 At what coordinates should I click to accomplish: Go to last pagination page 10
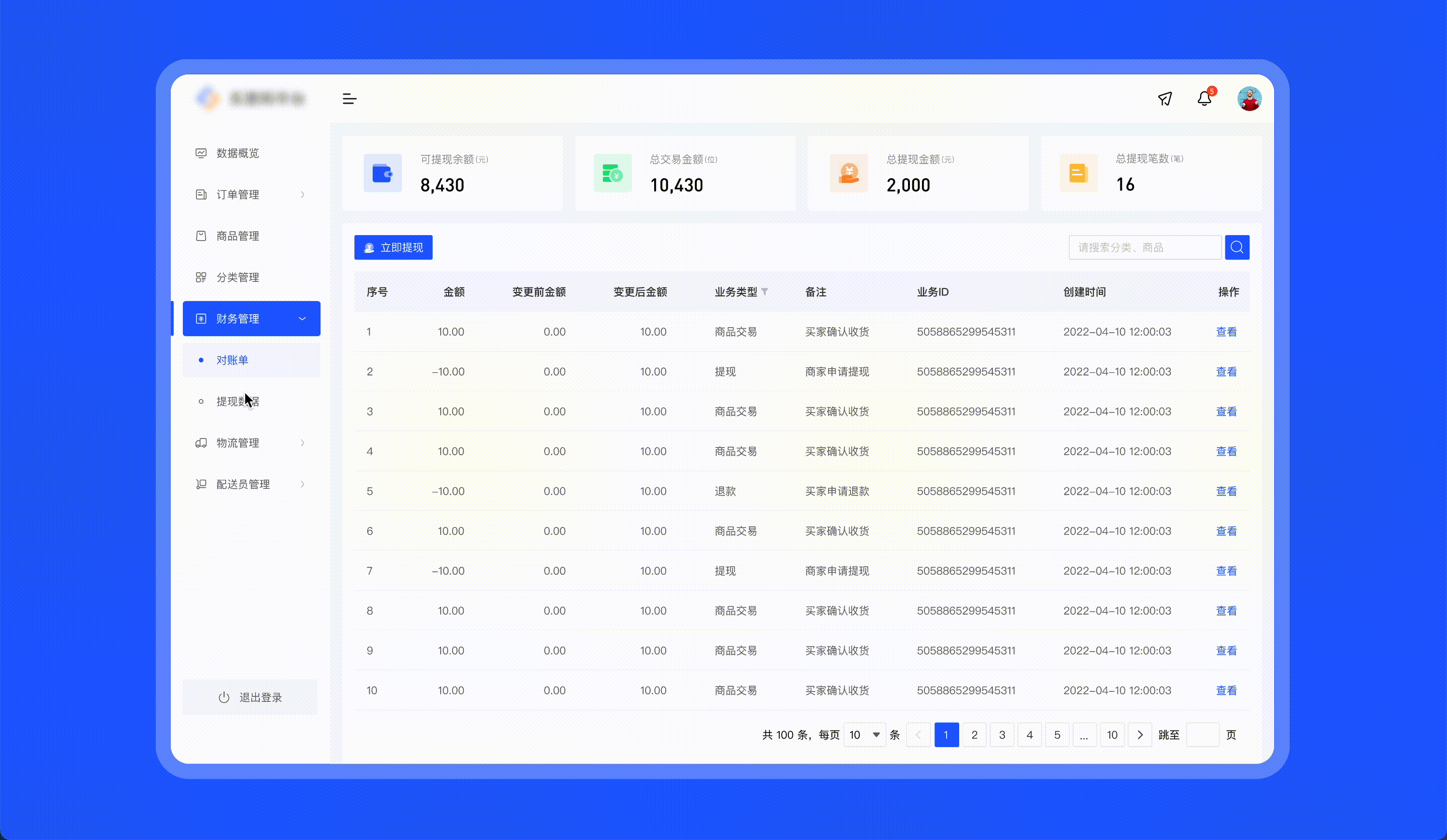(1112, 734)
